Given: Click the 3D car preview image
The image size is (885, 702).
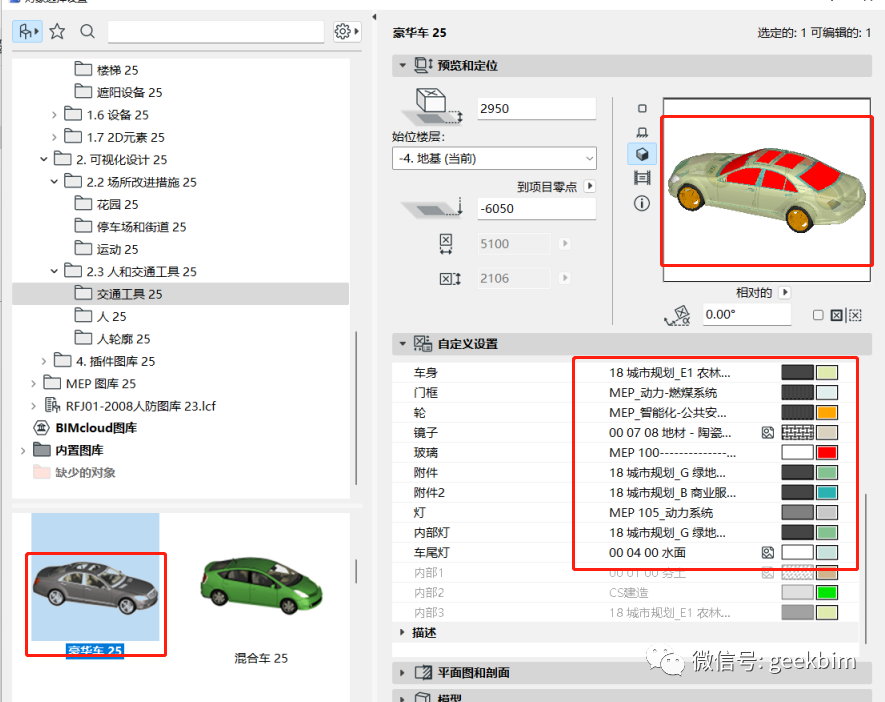Looking at the screenshot, I should [766, 191].
